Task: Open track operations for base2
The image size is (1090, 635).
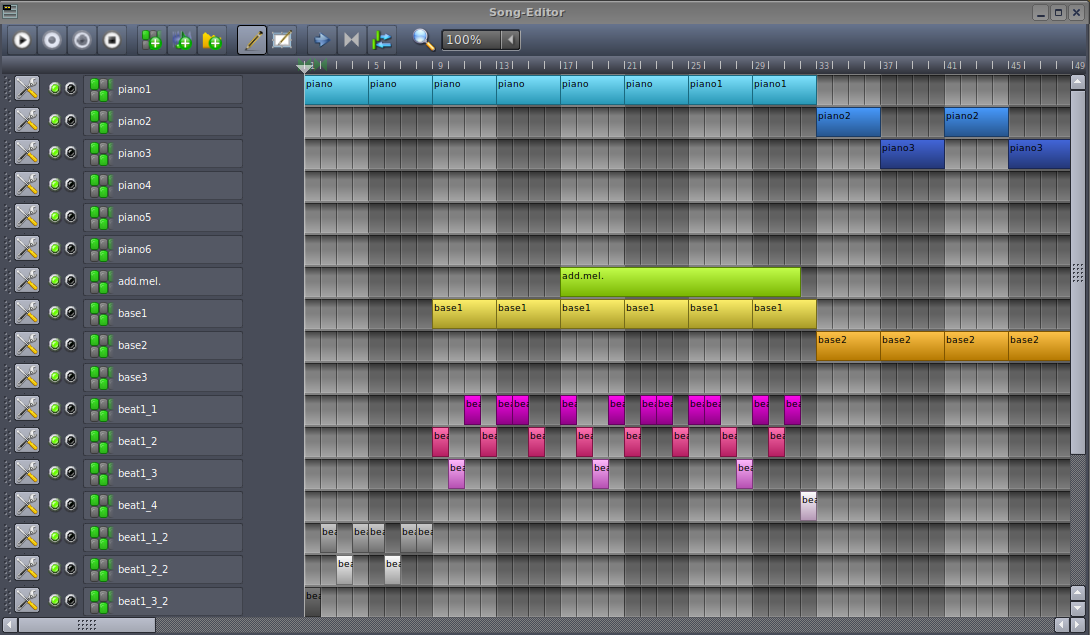Action: (x=27, y=345)
